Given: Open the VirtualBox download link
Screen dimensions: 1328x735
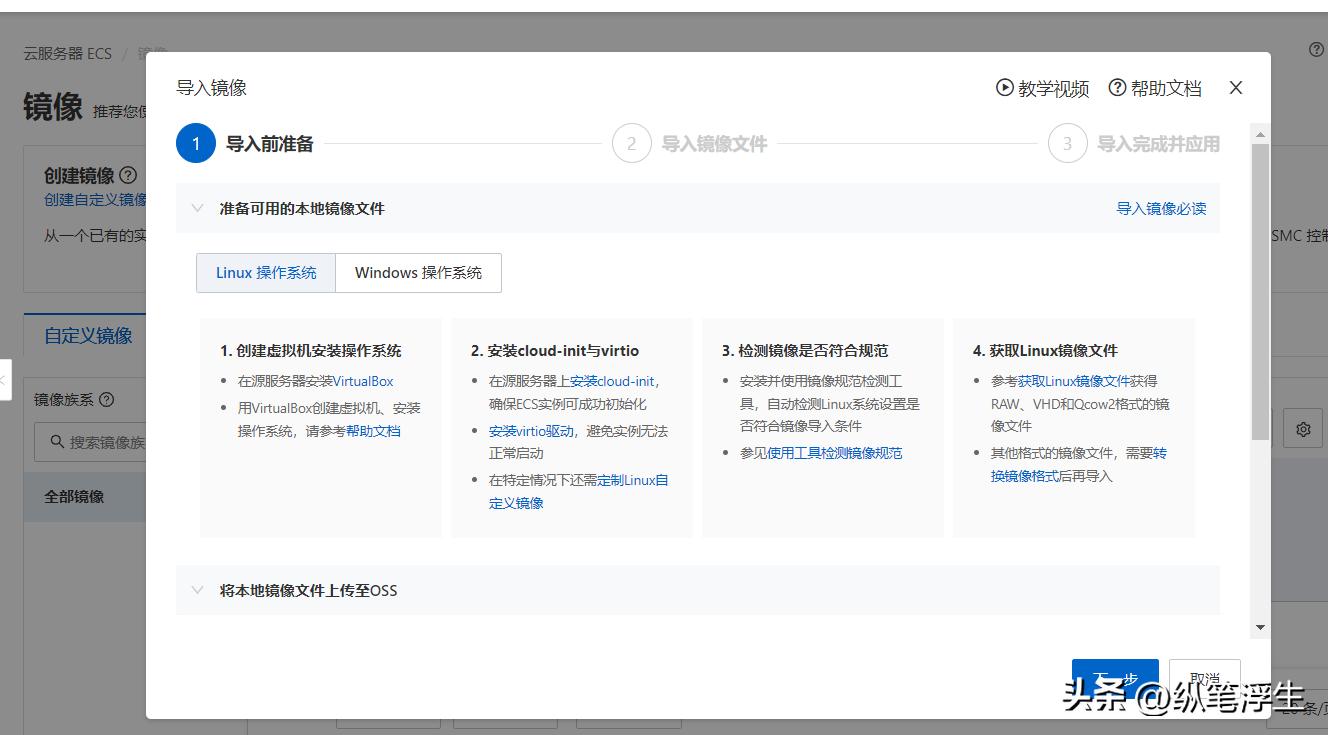Looking at the screenshot, I should pos(365,381).
